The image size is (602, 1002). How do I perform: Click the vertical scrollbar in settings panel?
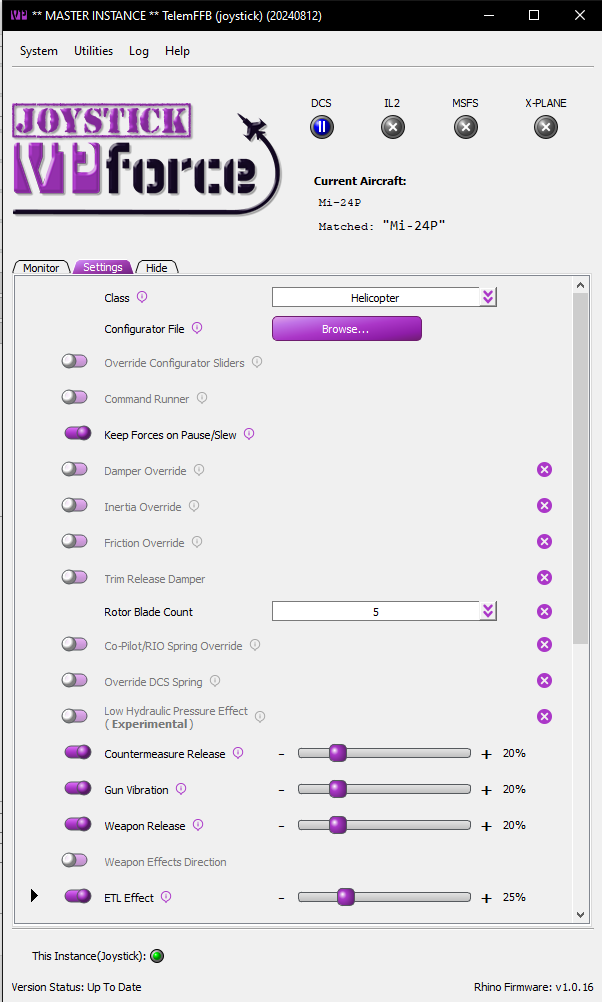tap(580, 460)
